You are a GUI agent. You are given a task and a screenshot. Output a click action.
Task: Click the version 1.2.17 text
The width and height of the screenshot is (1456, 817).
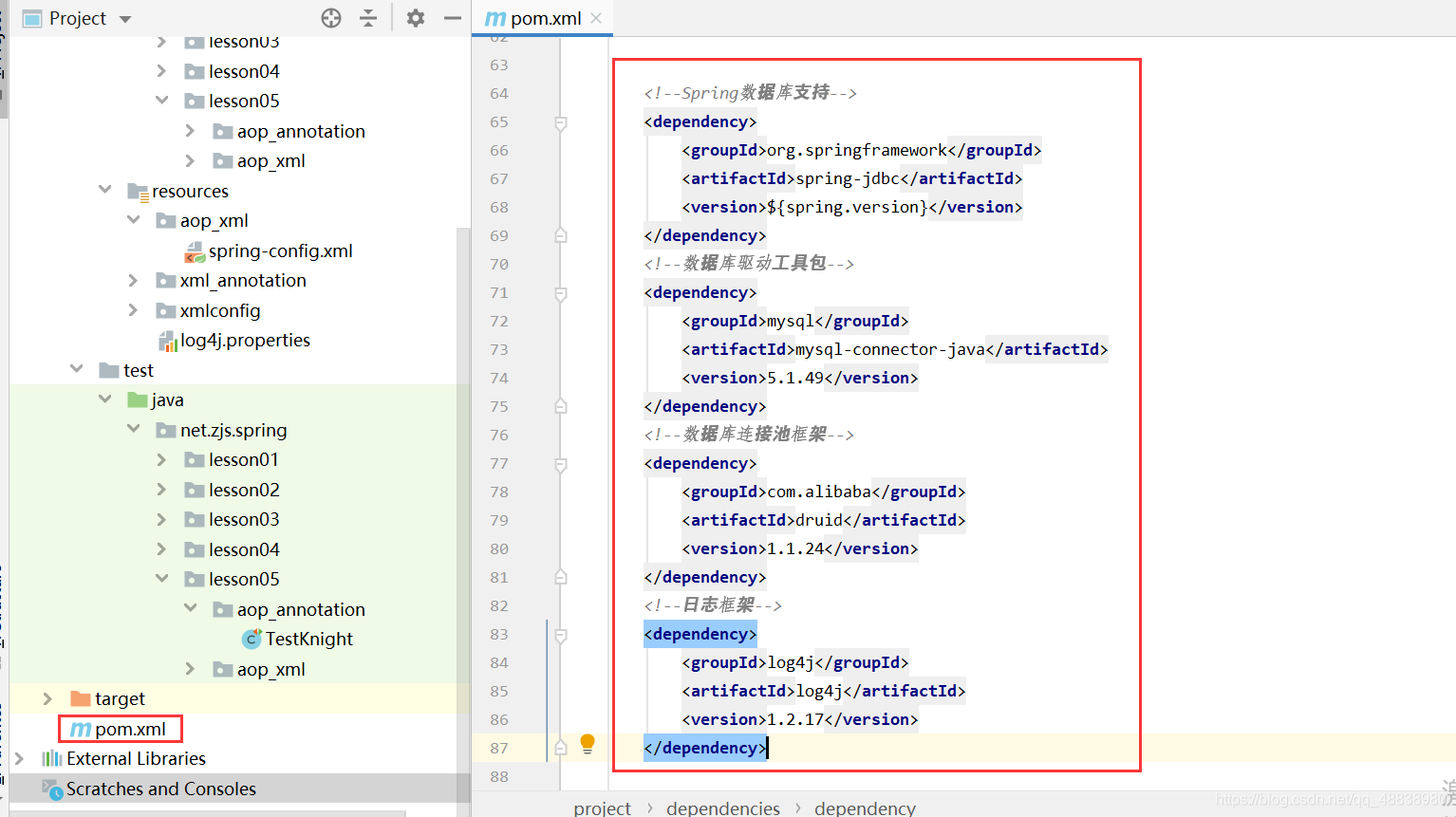[x=795, y=719]
